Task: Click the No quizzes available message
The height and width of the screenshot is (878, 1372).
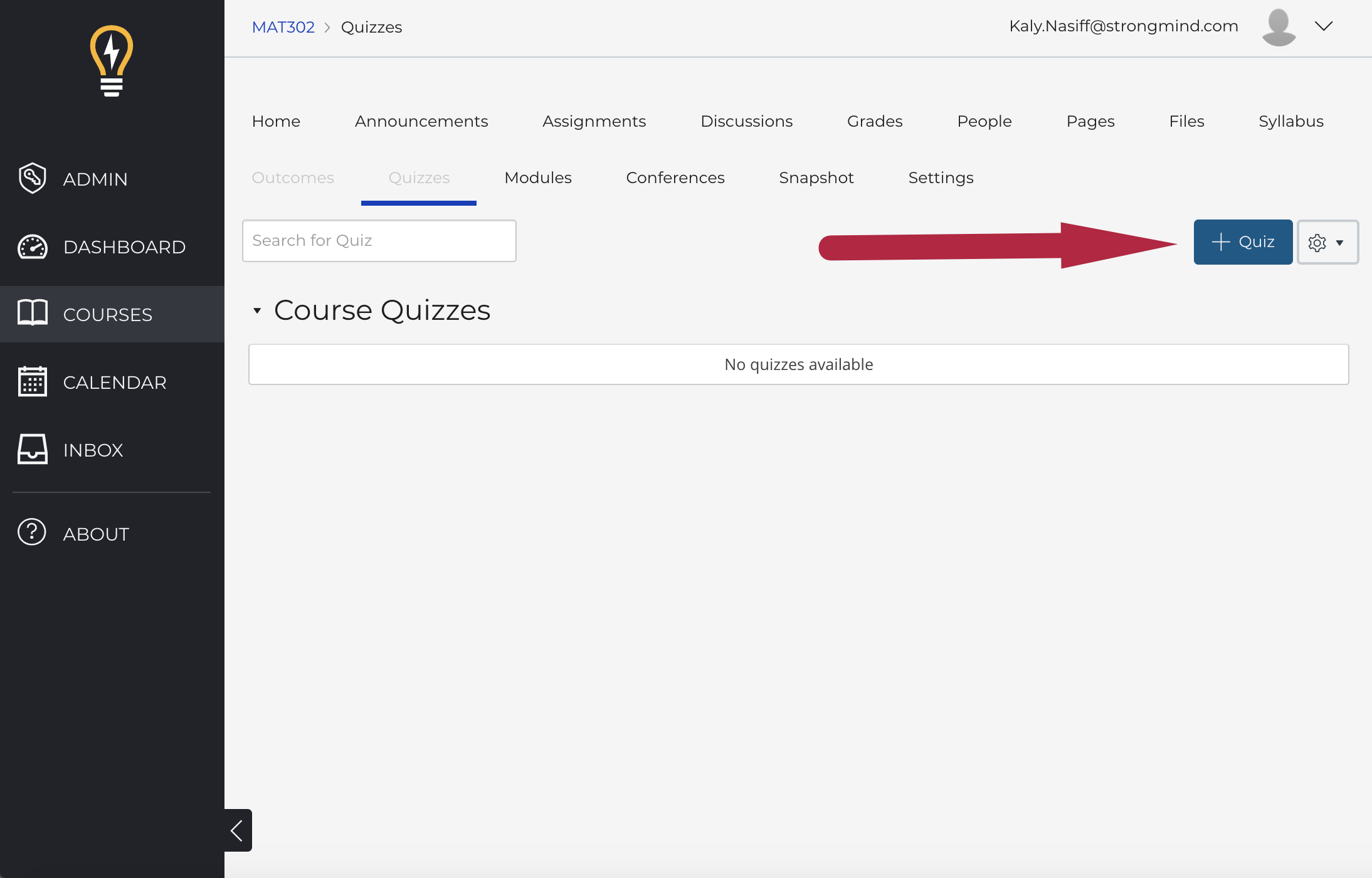Action: pos(799,364)
